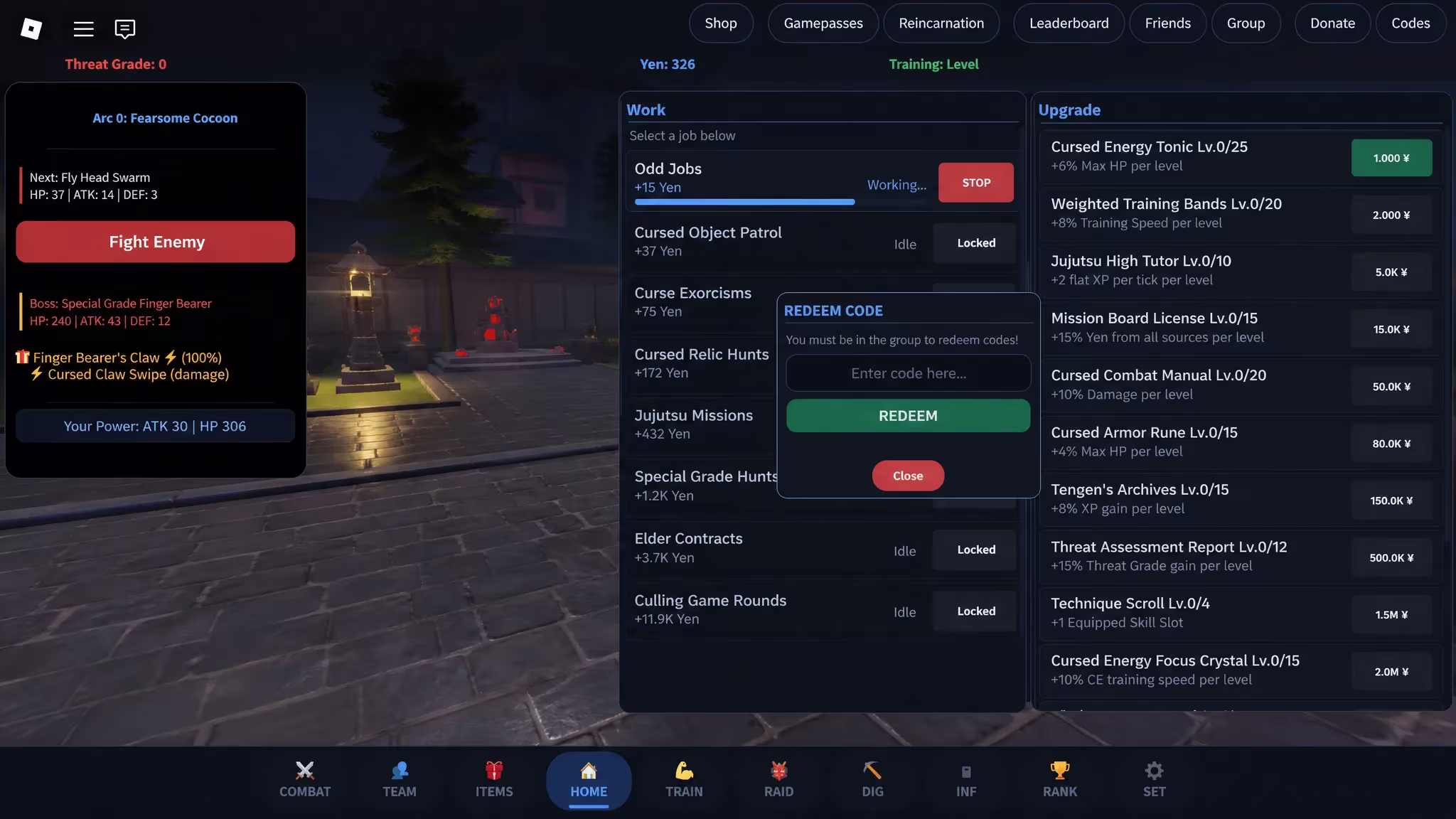Click the Working... status text

tap(896, 185)
